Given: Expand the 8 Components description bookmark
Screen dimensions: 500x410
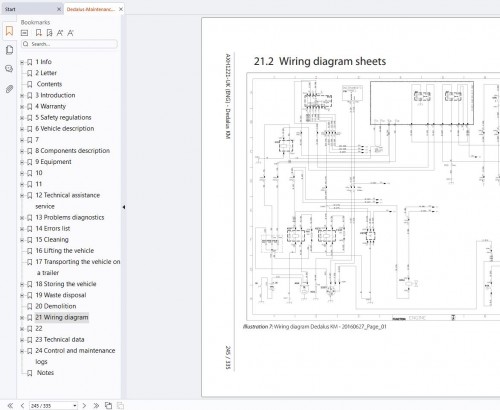Looking at the screenshot, I should 22,151.
